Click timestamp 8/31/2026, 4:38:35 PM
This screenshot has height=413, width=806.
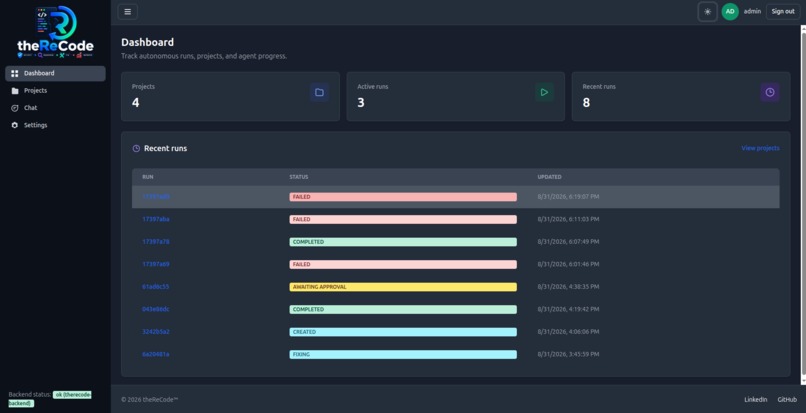point(568,287)
